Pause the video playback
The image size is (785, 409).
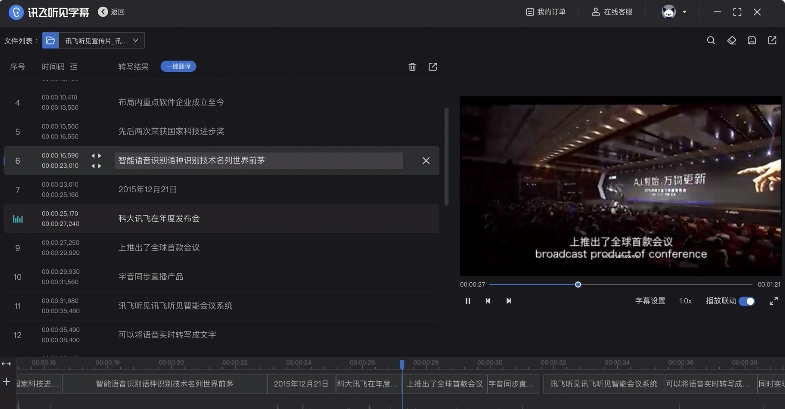click(468, 300)
